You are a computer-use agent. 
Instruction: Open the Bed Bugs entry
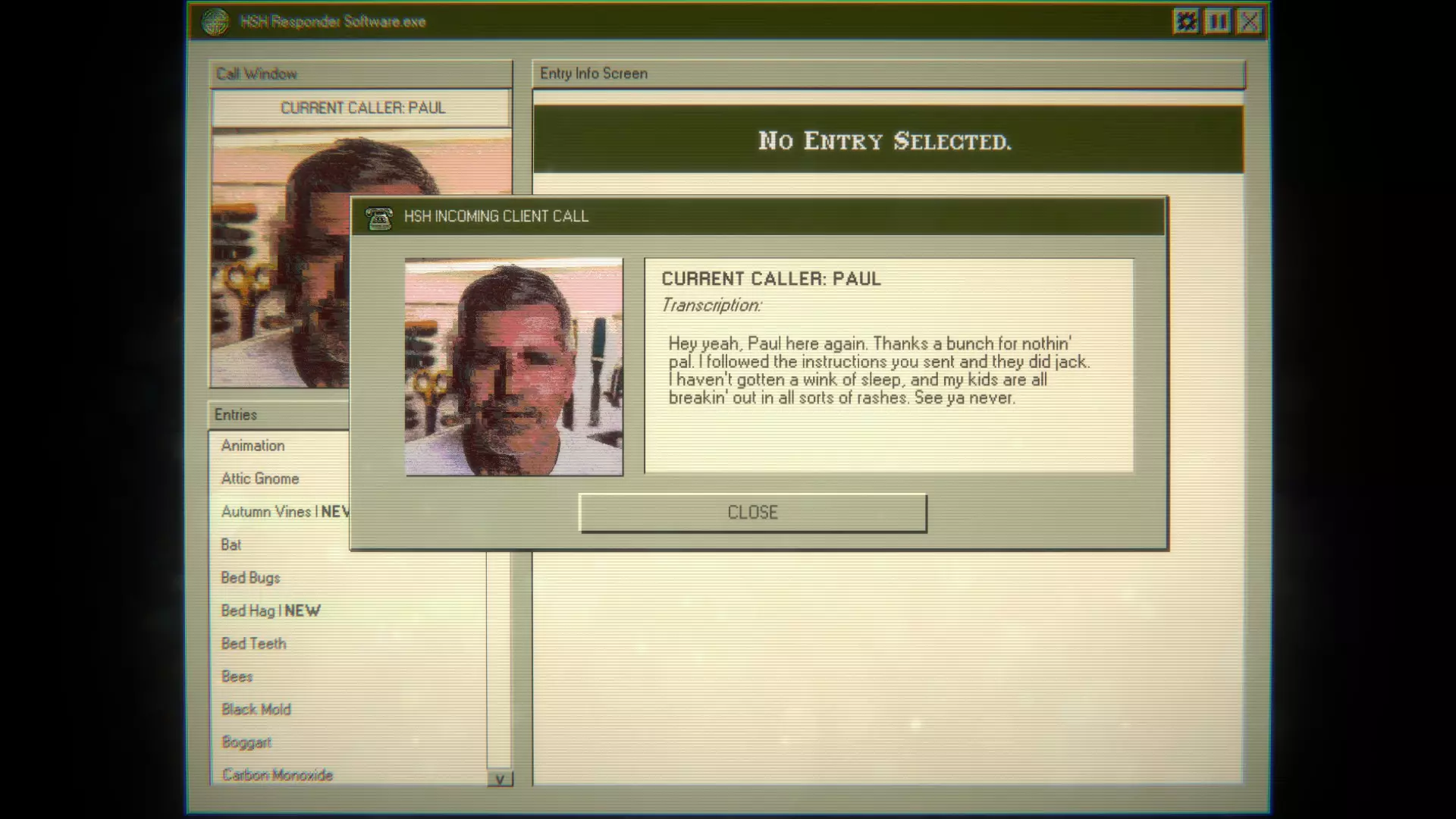coord(251,578)
